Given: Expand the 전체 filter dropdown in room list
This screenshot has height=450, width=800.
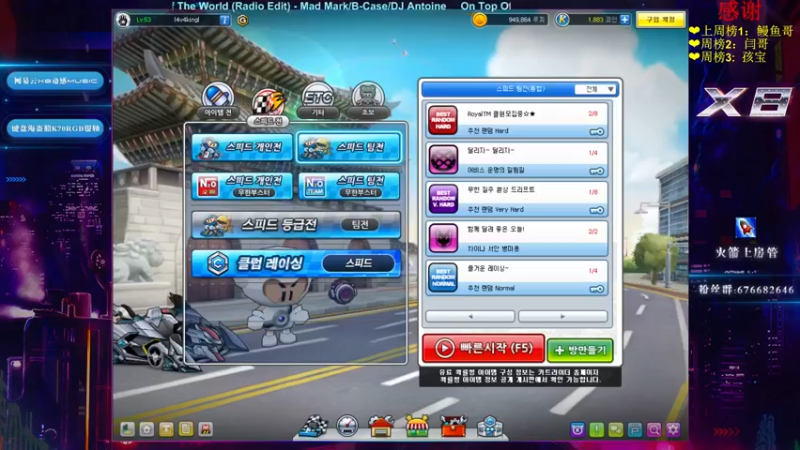Looking at the screenshot, I should pos(596,89).
